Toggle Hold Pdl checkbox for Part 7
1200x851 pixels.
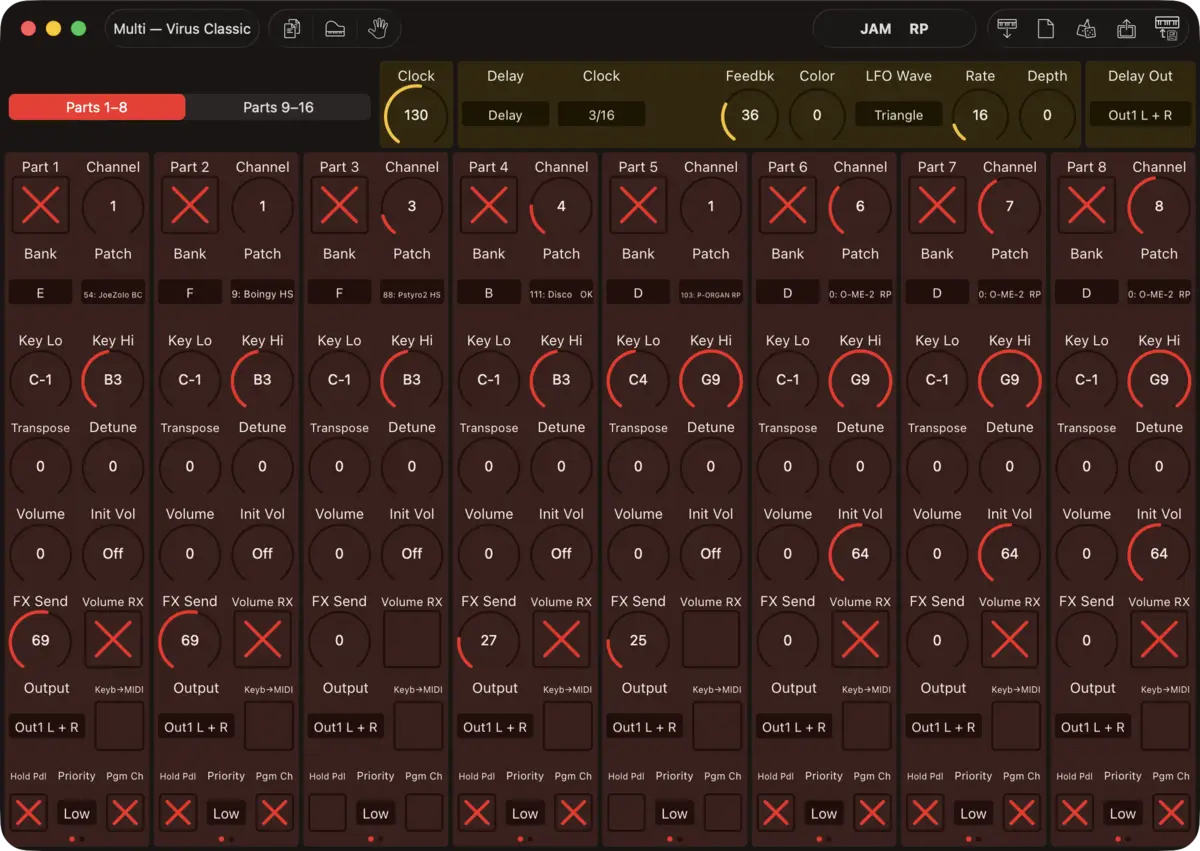(926, 813)
